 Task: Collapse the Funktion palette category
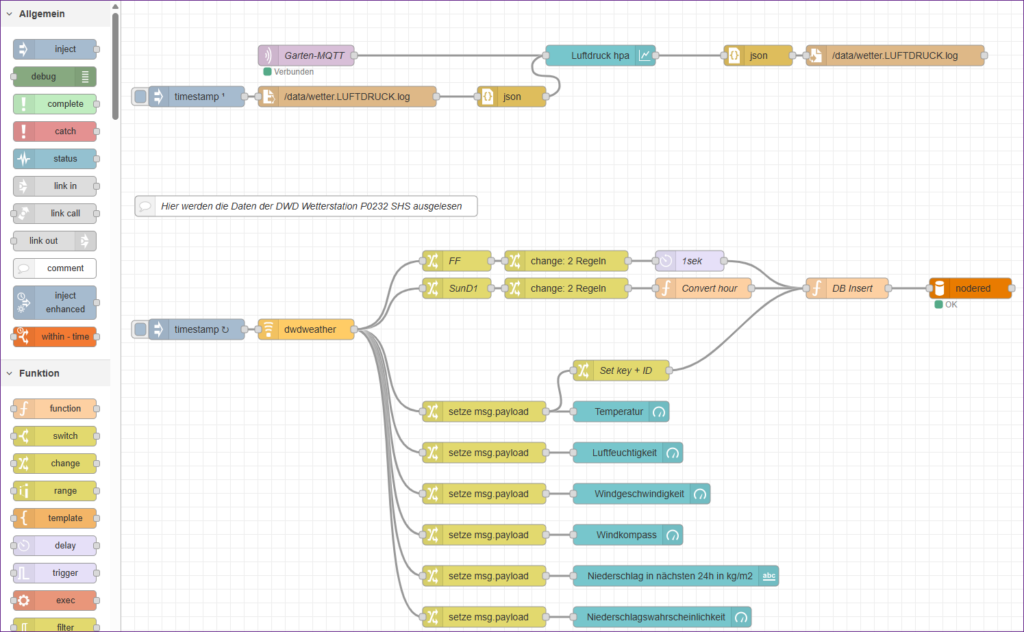point(9,373)
